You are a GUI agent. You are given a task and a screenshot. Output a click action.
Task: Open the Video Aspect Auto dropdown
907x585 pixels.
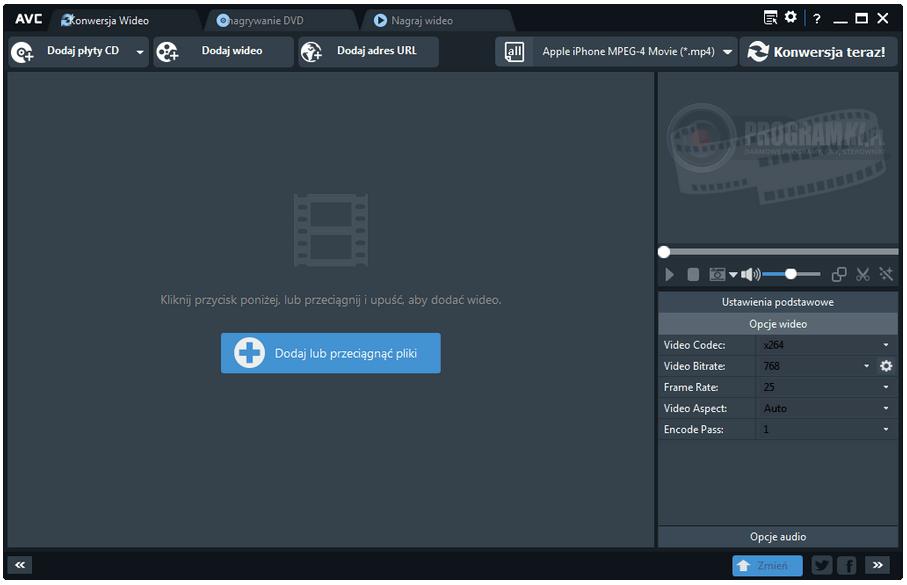pos(827,409)
